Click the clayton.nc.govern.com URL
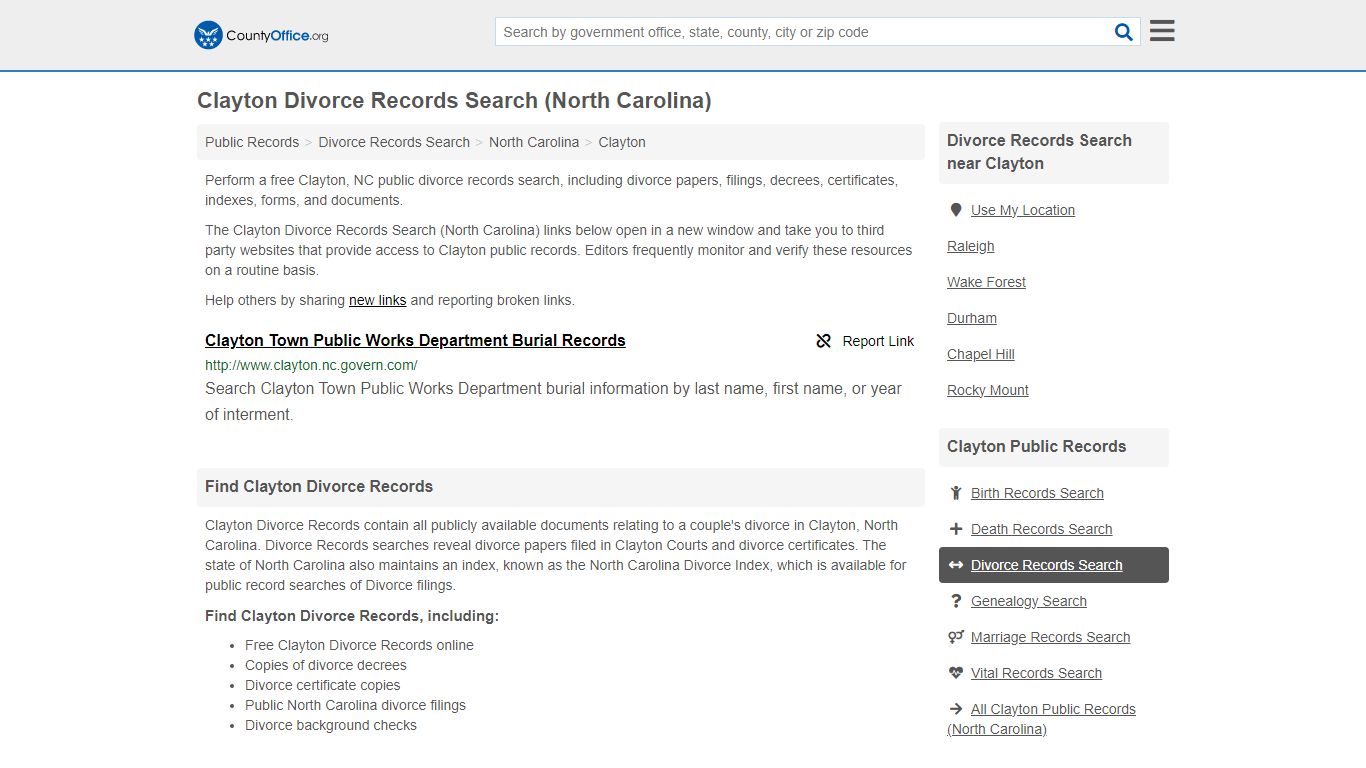The height and width of the screenshot is (768, 1366). (311, 365)
